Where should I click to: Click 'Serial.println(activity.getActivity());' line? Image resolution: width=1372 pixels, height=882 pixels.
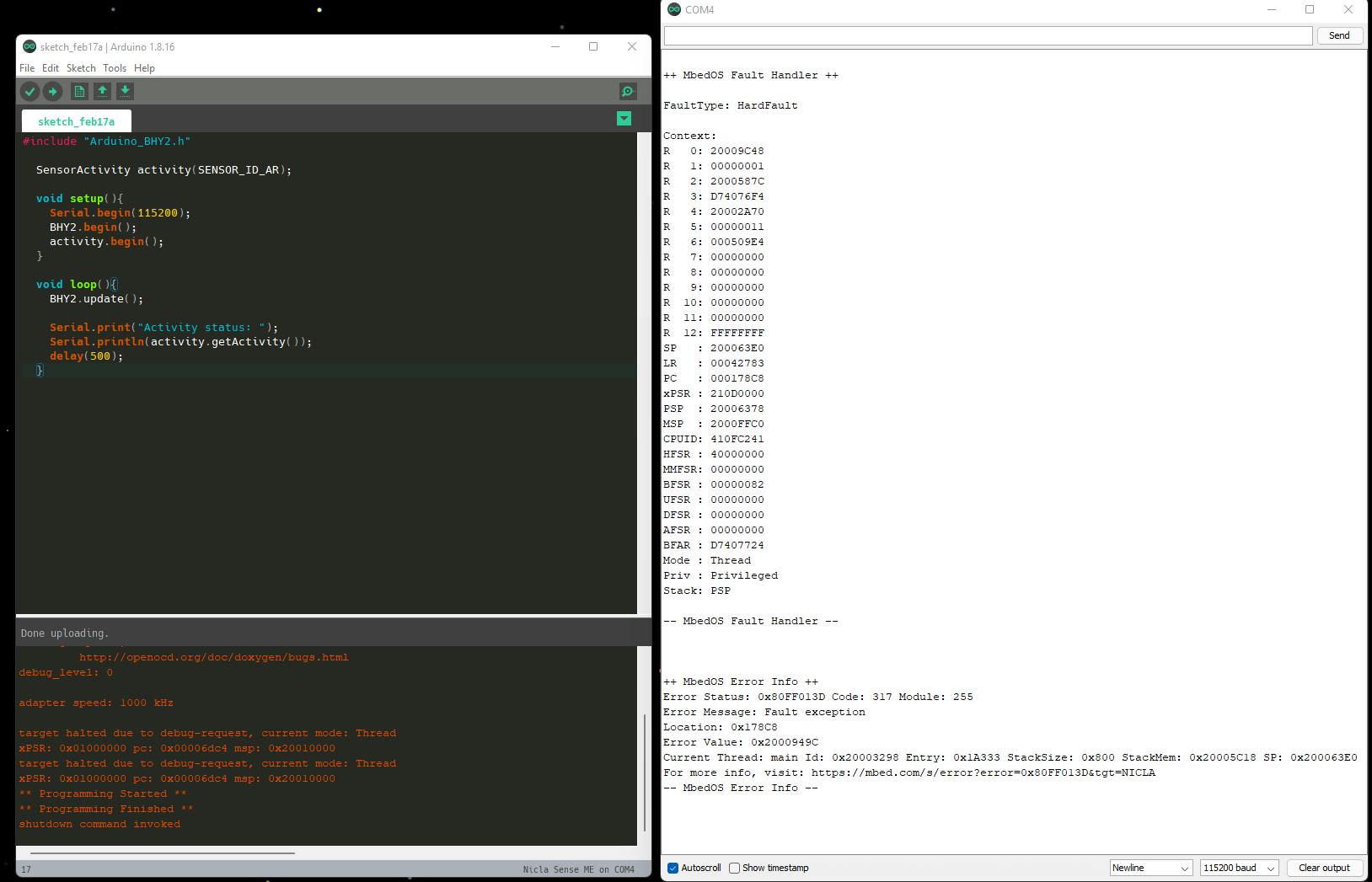point(180,342)
